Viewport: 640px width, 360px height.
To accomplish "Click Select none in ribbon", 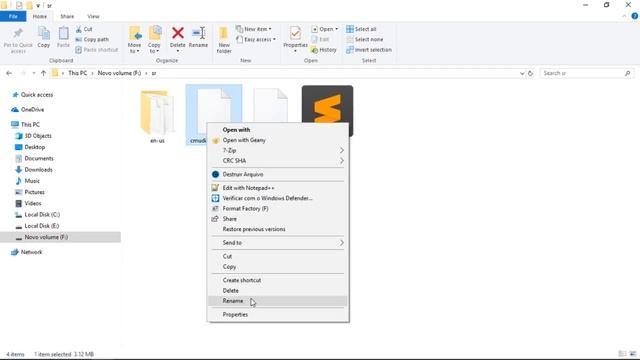I will tap(365, 40).
